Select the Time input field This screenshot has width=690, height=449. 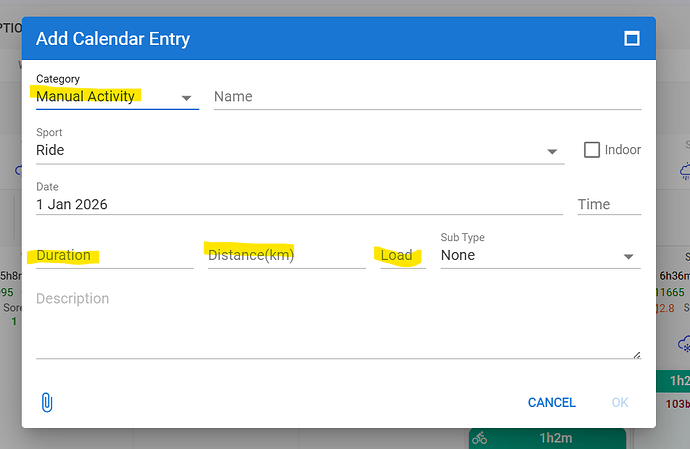coord(608,204)
